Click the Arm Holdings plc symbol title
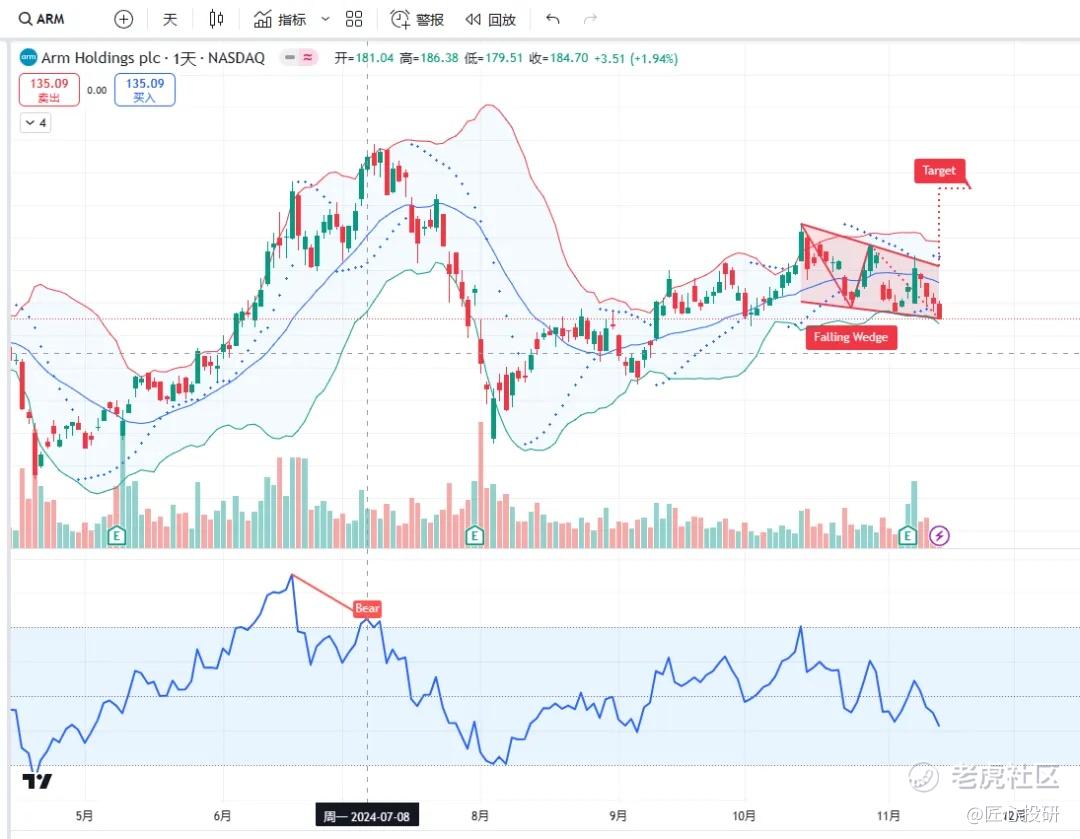Image resolution: width=1080 pixels, height=839 pixels. (x=153, y=58)
